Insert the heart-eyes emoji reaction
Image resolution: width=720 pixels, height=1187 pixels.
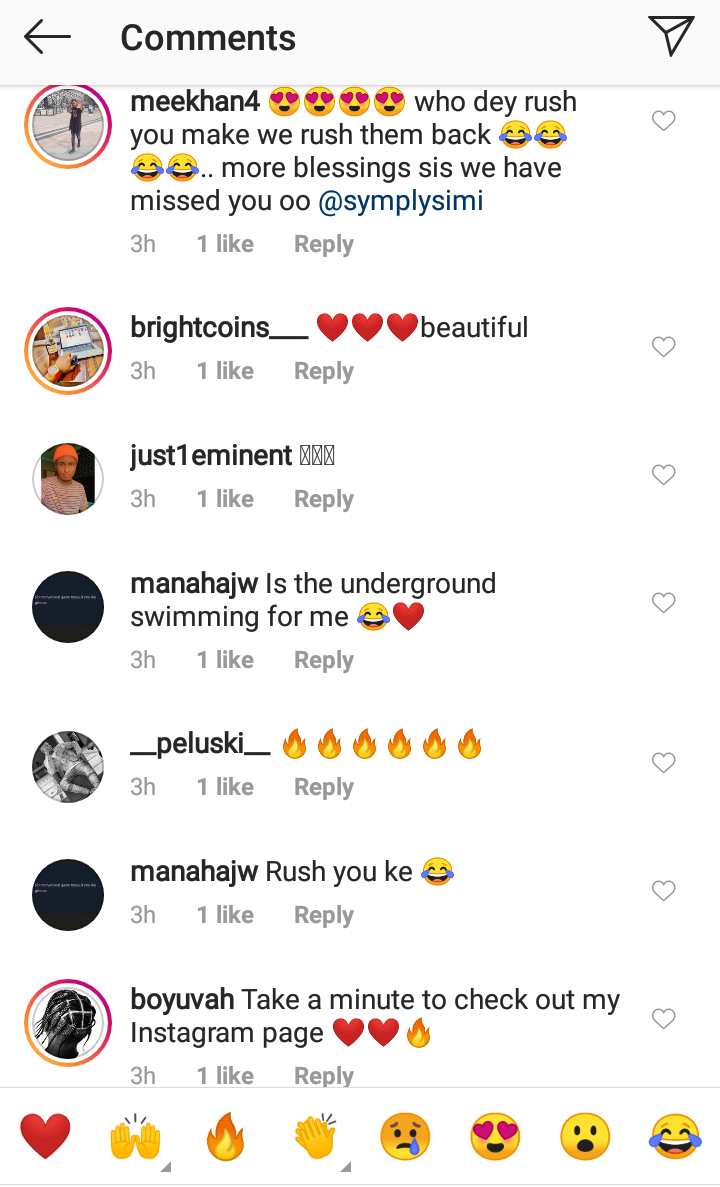pyautogui.click(x=495, y=1136)
